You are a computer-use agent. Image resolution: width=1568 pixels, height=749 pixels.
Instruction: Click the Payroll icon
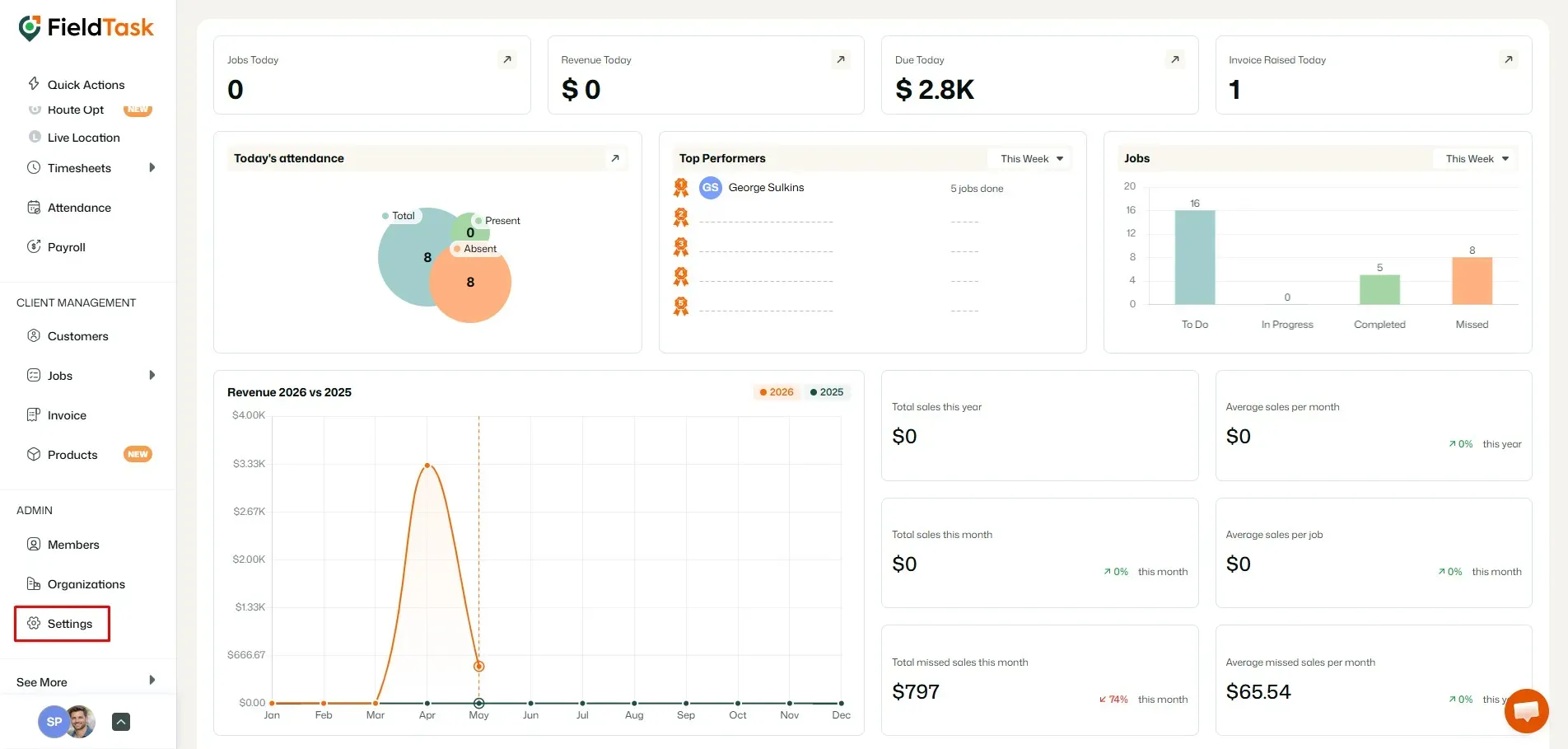click(34, 246)
